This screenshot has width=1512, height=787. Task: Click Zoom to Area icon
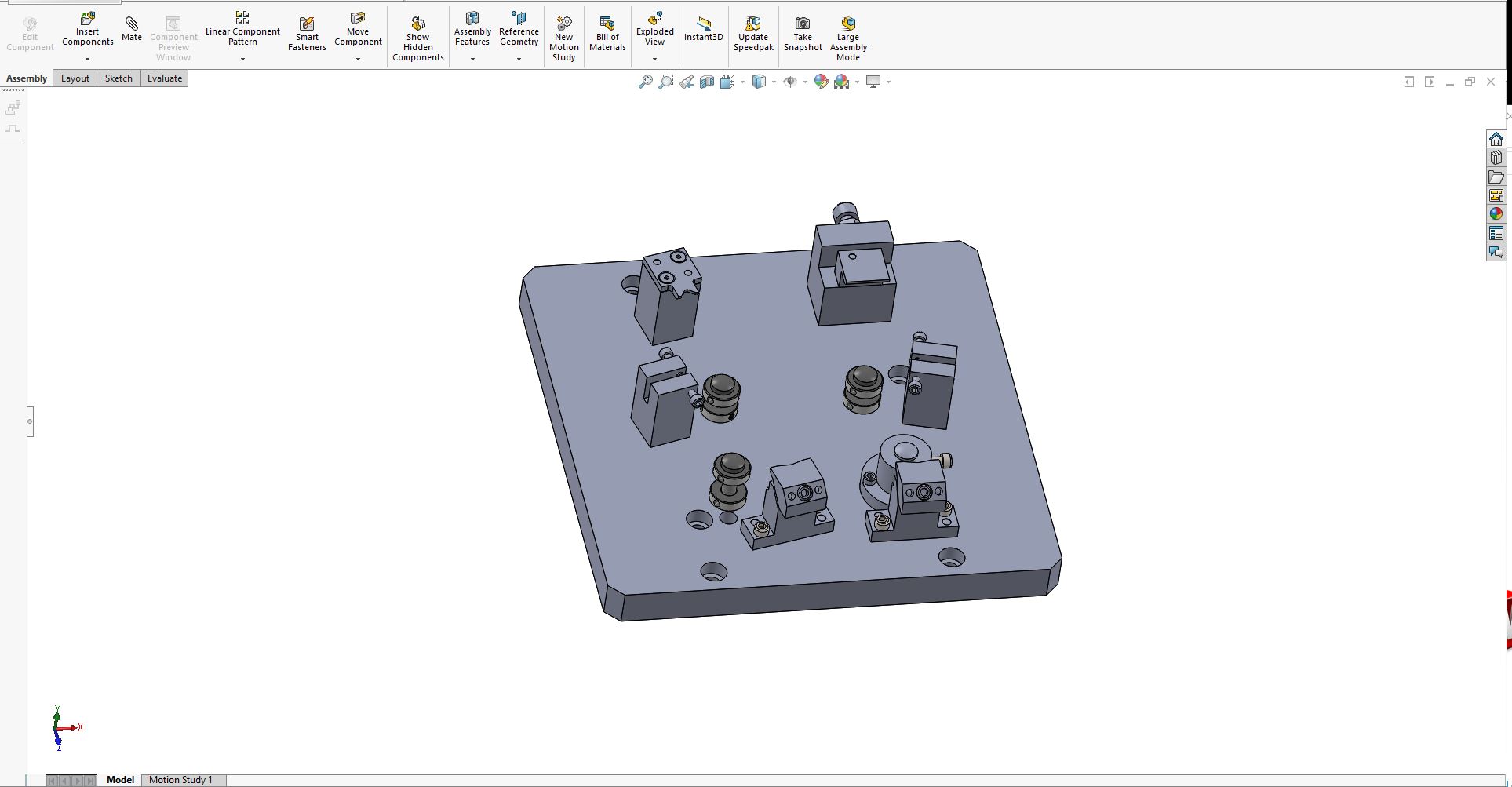(665, 82)
